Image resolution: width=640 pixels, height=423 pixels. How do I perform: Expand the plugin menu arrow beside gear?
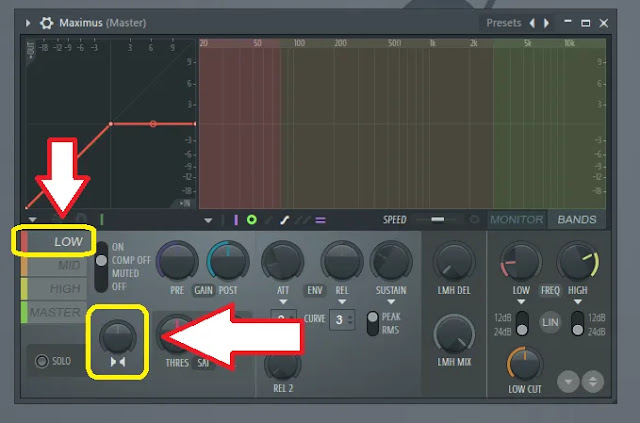click(x=28, y=23)
